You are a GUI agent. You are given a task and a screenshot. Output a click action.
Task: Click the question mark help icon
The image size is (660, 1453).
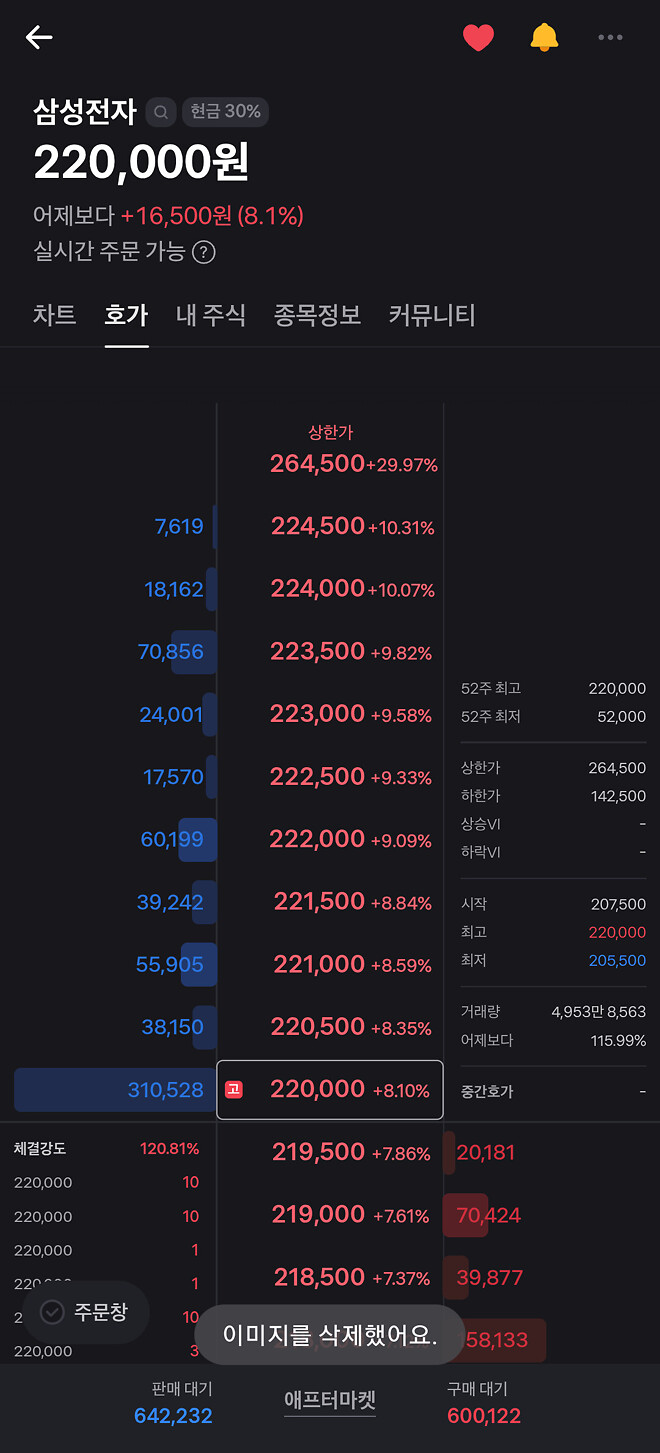(x=204, y=252)
